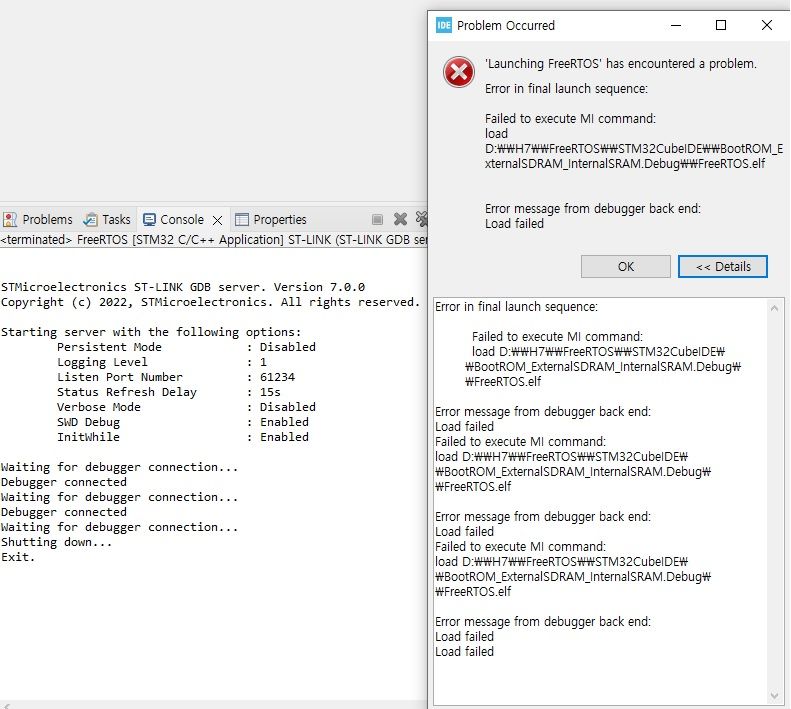Click the Console tab monitor icon
This screenshot has height=709, width=791.
(x=149, y=220)
